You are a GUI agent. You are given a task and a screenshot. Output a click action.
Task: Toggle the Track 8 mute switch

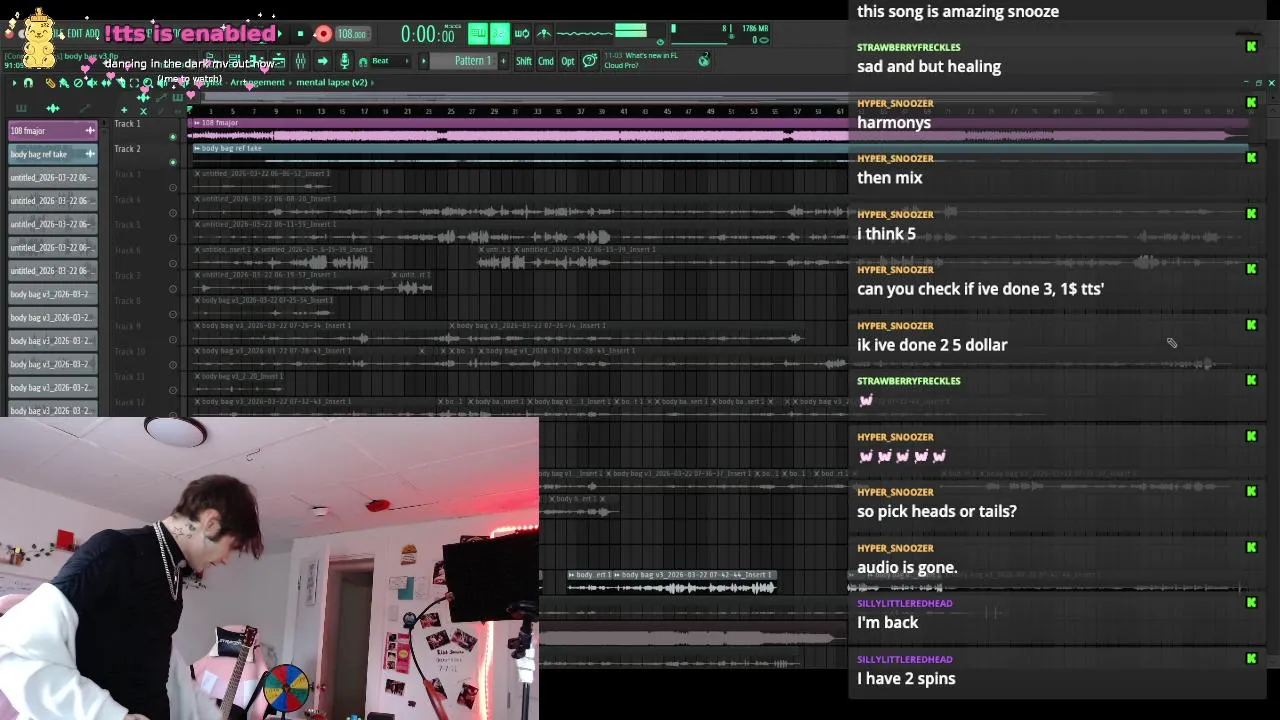tap(172, 314)
